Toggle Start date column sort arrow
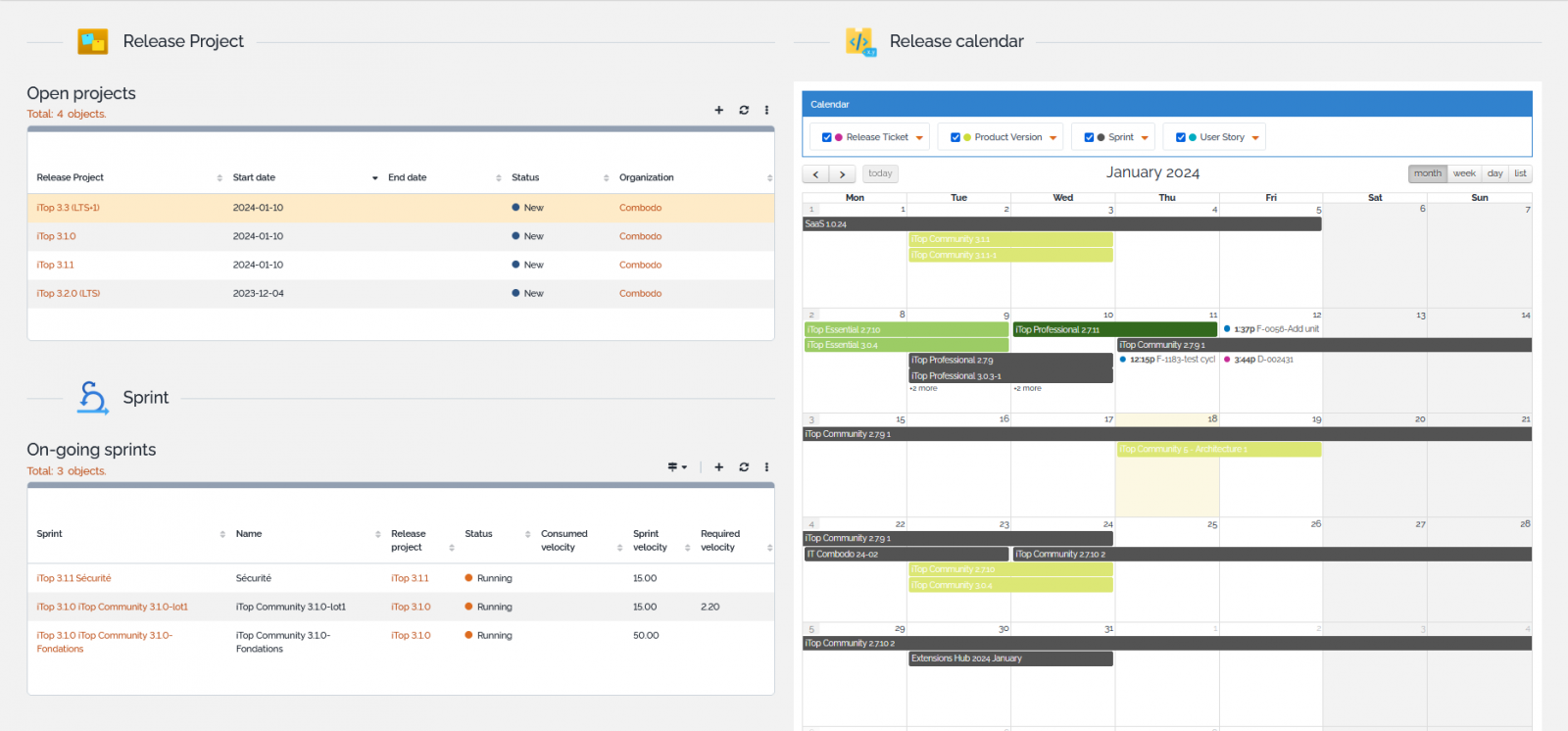 pyautogui.click(x=375, y=178)
